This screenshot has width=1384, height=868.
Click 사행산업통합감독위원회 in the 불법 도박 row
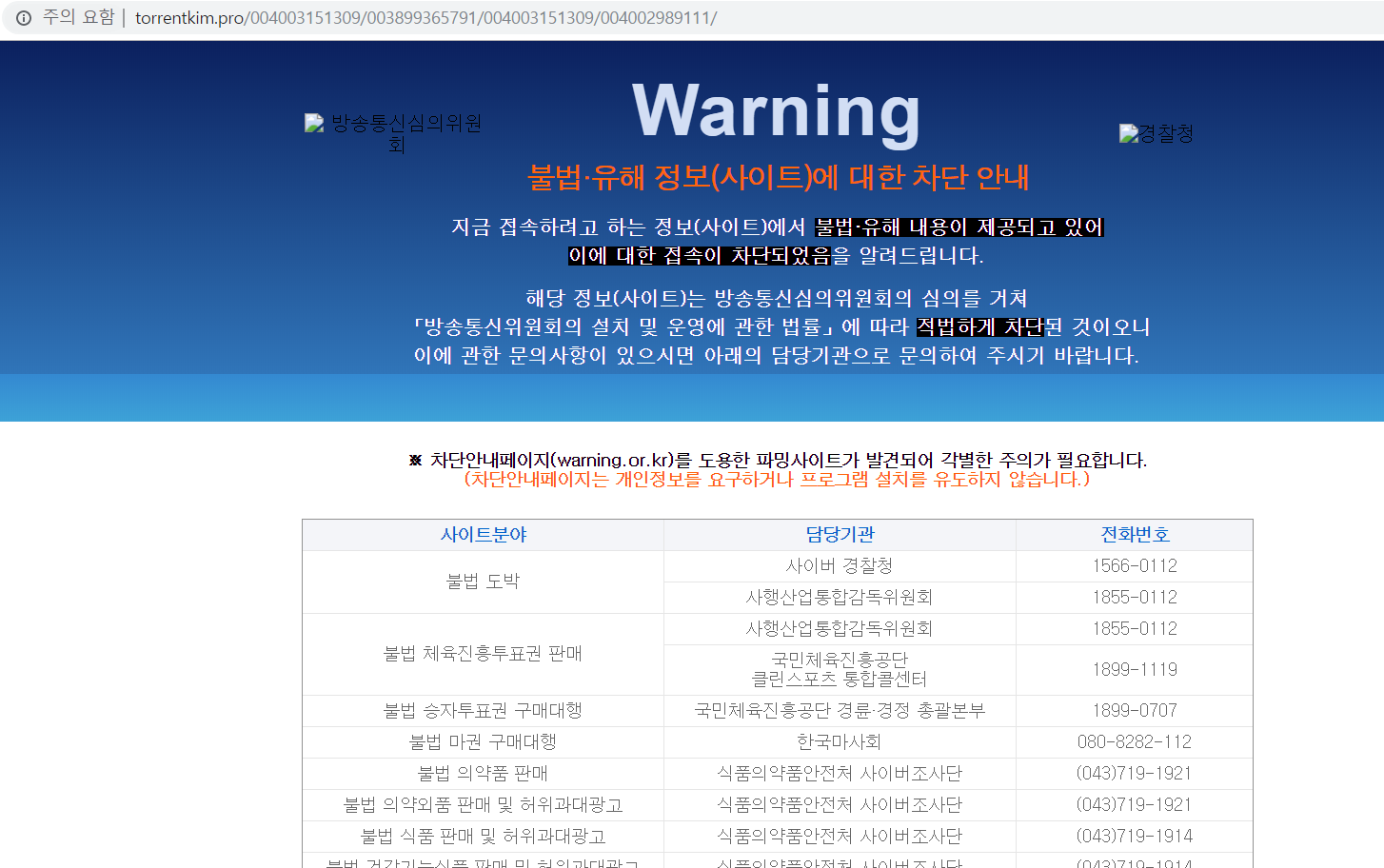click(840, 598)
